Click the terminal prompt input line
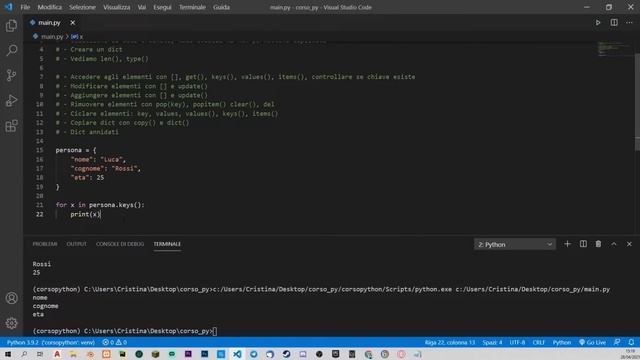640x360 pixels. click(x=125, y=331)
